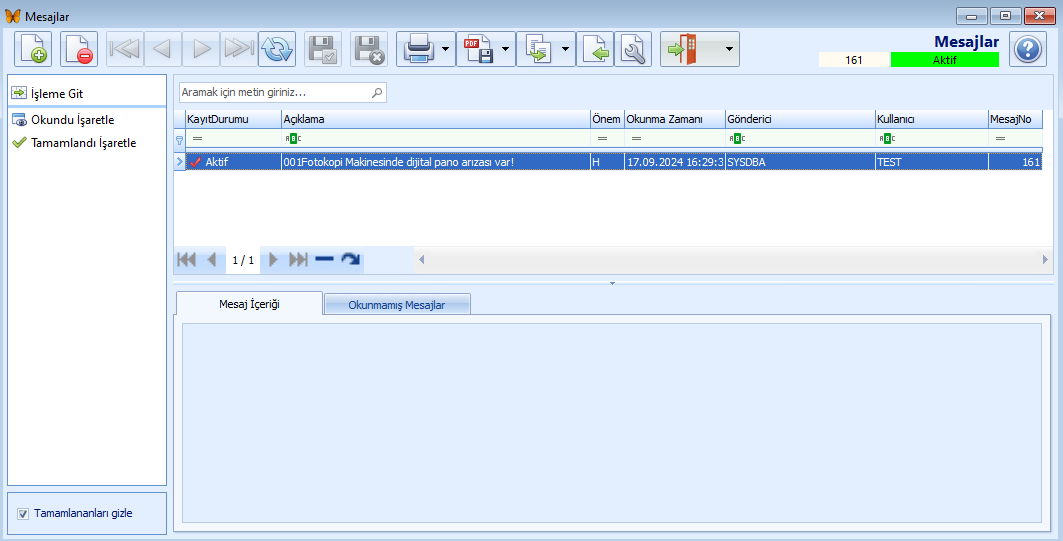The width and height of the screenshot is (1063, 541).
Task: Click Okundu İşaretle in left panel
Action: (x=73, y=120)
